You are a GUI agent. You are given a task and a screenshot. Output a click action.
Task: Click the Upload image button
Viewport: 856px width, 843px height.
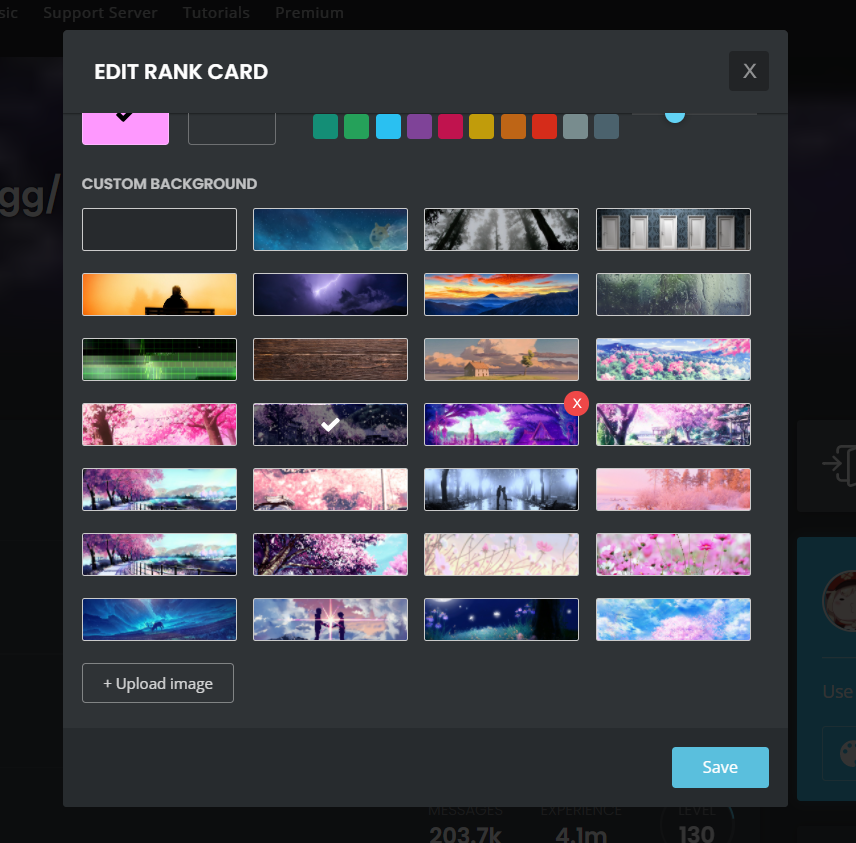tap(158, 683)
